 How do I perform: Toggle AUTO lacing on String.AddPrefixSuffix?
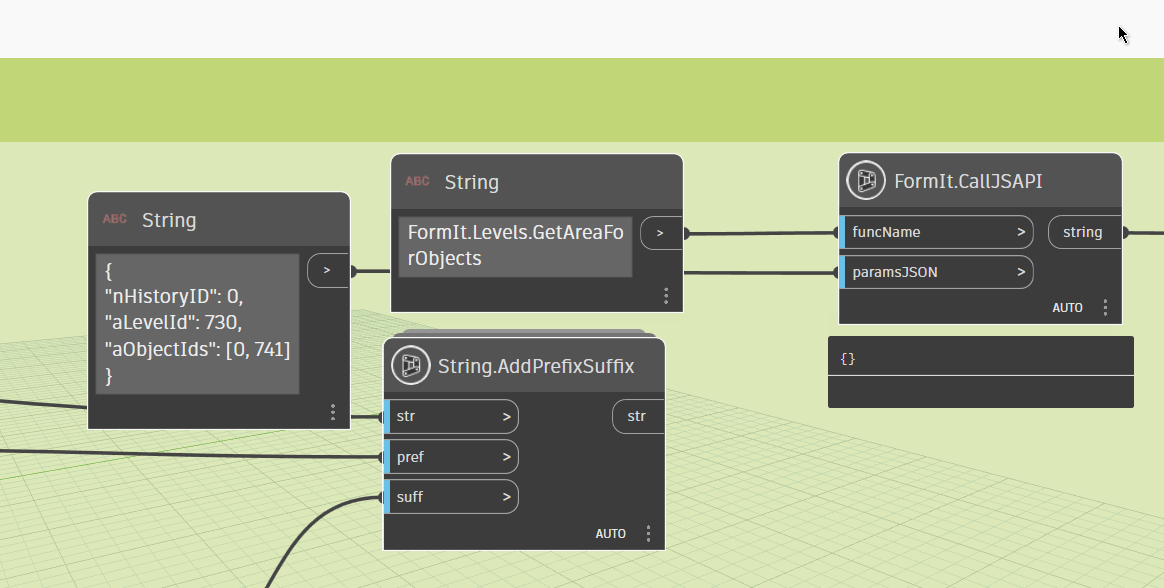pos(610,533)
